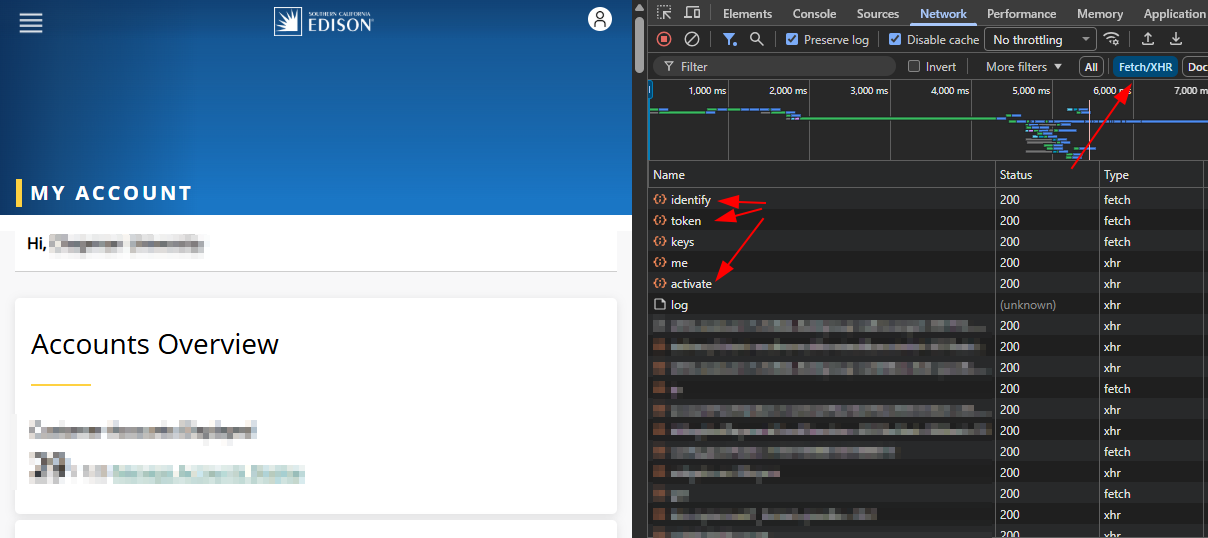Select the me request row
The image size is (1208, 538).
927,263
